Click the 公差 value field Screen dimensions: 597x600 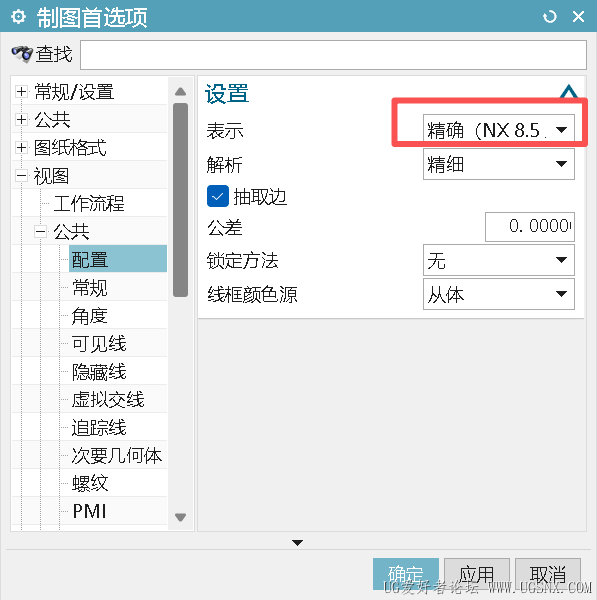tap(530, 227)
